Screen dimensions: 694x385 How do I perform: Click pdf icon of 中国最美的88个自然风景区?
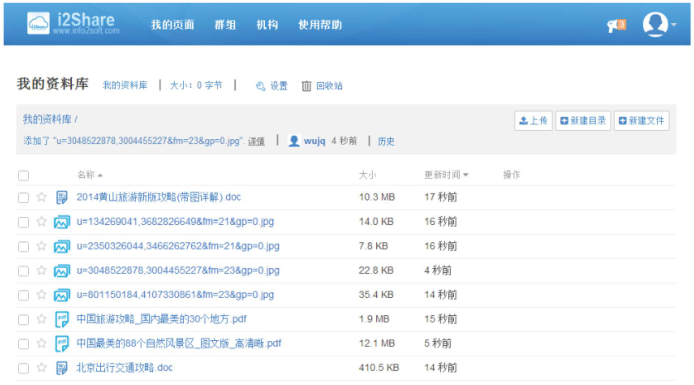coord(62,344)
